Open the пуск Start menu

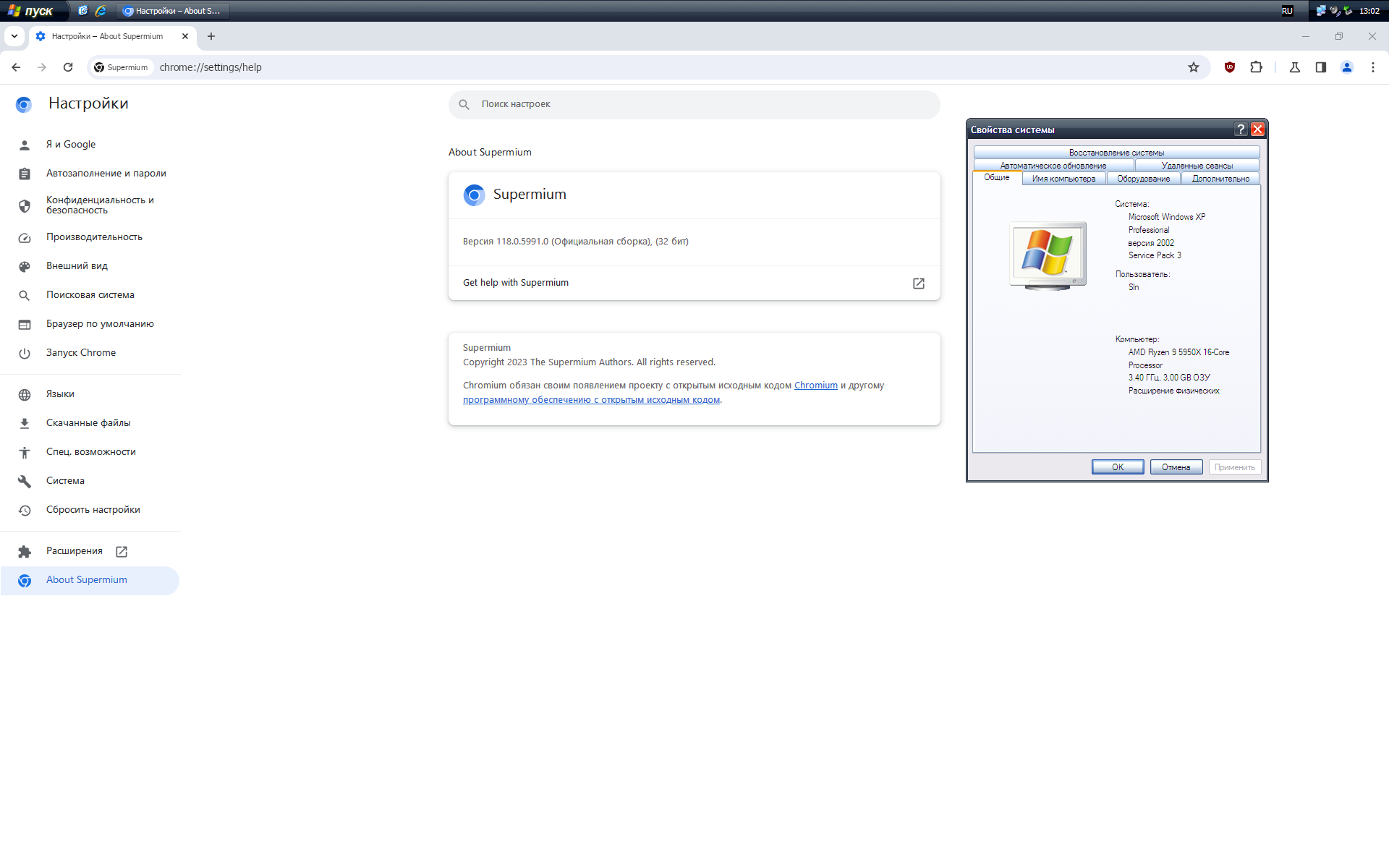pos(33,11)
